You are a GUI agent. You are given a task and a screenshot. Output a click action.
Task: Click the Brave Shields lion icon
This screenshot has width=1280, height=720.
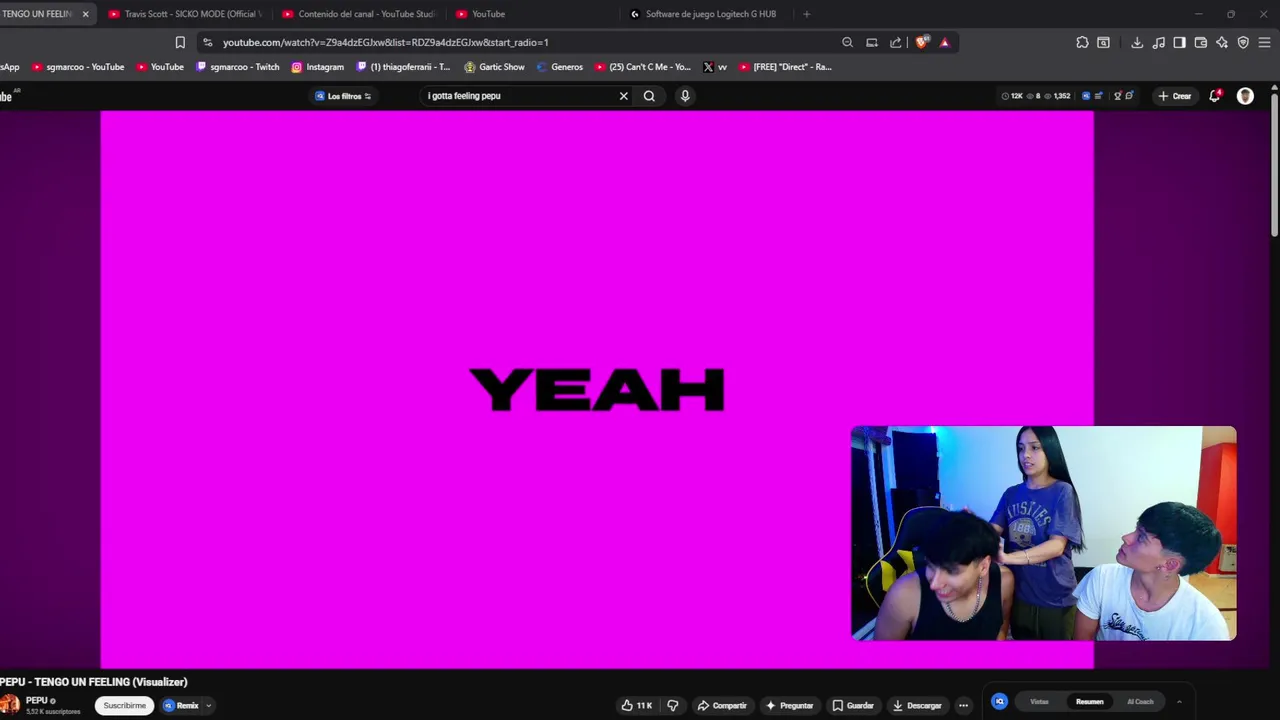pyautogui.click(x=922, y=42)
